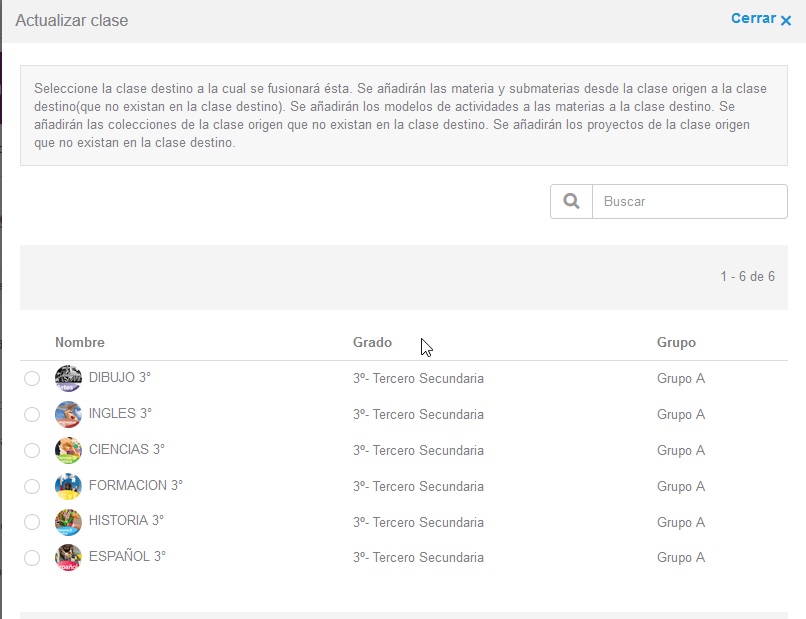Viewport: 806px width, 619px height.
Task: Click the ESPAÑOL 3° class name
Action: pyautogui.click(x=127, y=557)
